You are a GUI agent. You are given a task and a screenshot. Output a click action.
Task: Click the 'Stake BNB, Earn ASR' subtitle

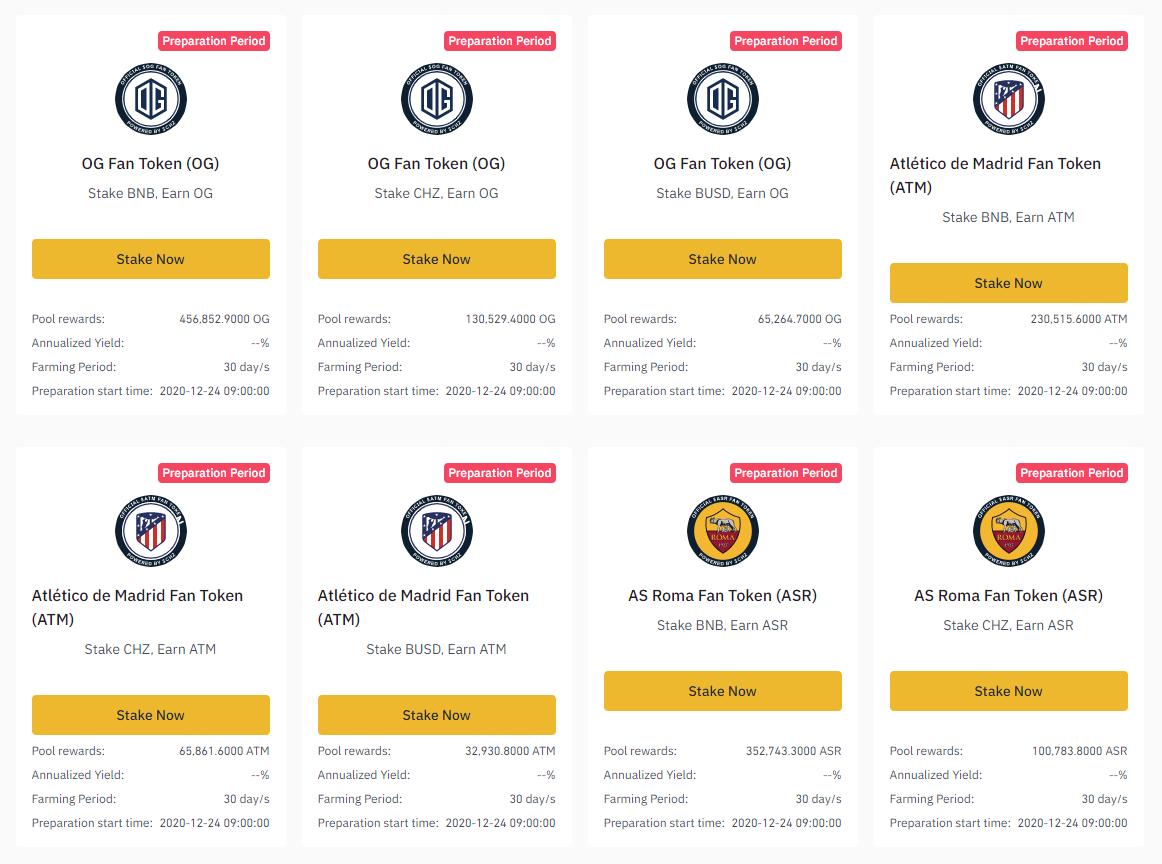(x=723, y=625)
